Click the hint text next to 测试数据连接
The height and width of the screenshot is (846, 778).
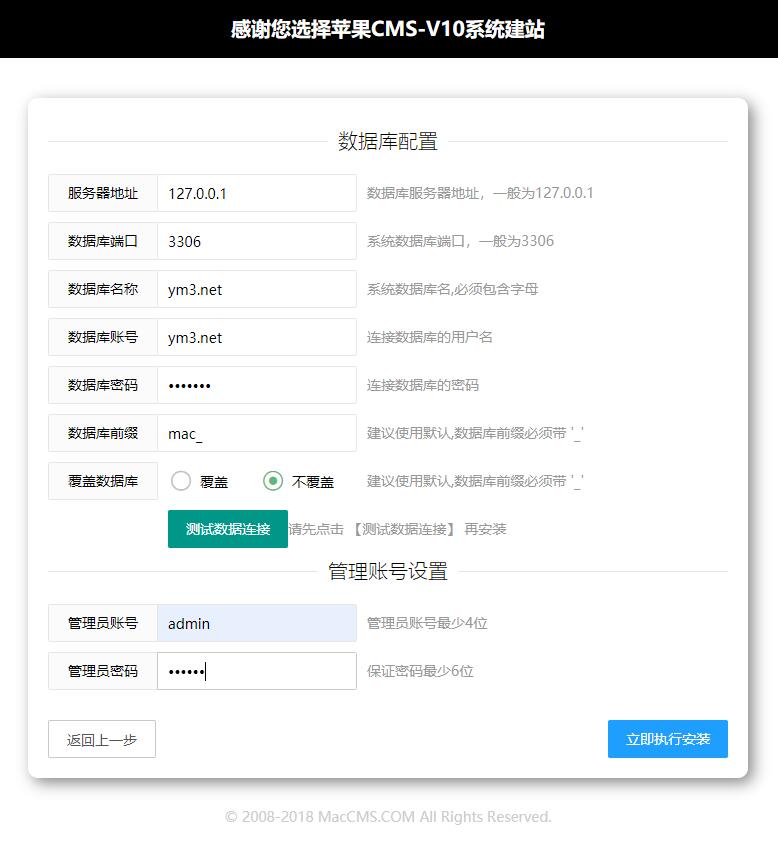[398, 529]
